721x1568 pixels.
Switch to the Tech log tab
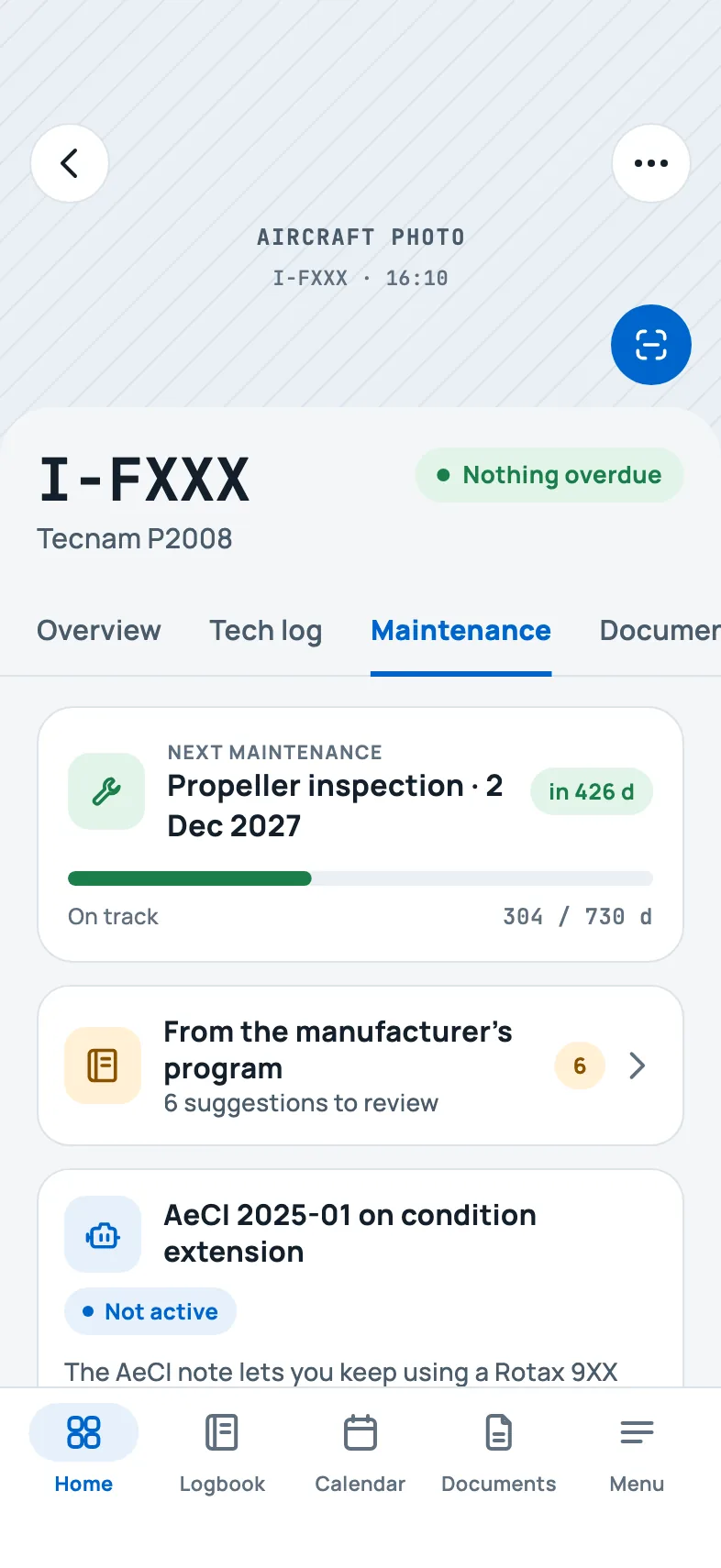coord(266,631)
